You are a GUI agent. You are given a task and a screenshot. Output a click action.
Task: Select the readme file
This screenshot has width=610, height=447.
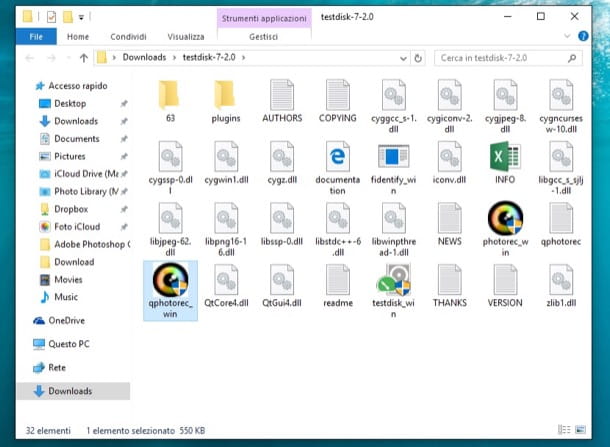point(338,286)
